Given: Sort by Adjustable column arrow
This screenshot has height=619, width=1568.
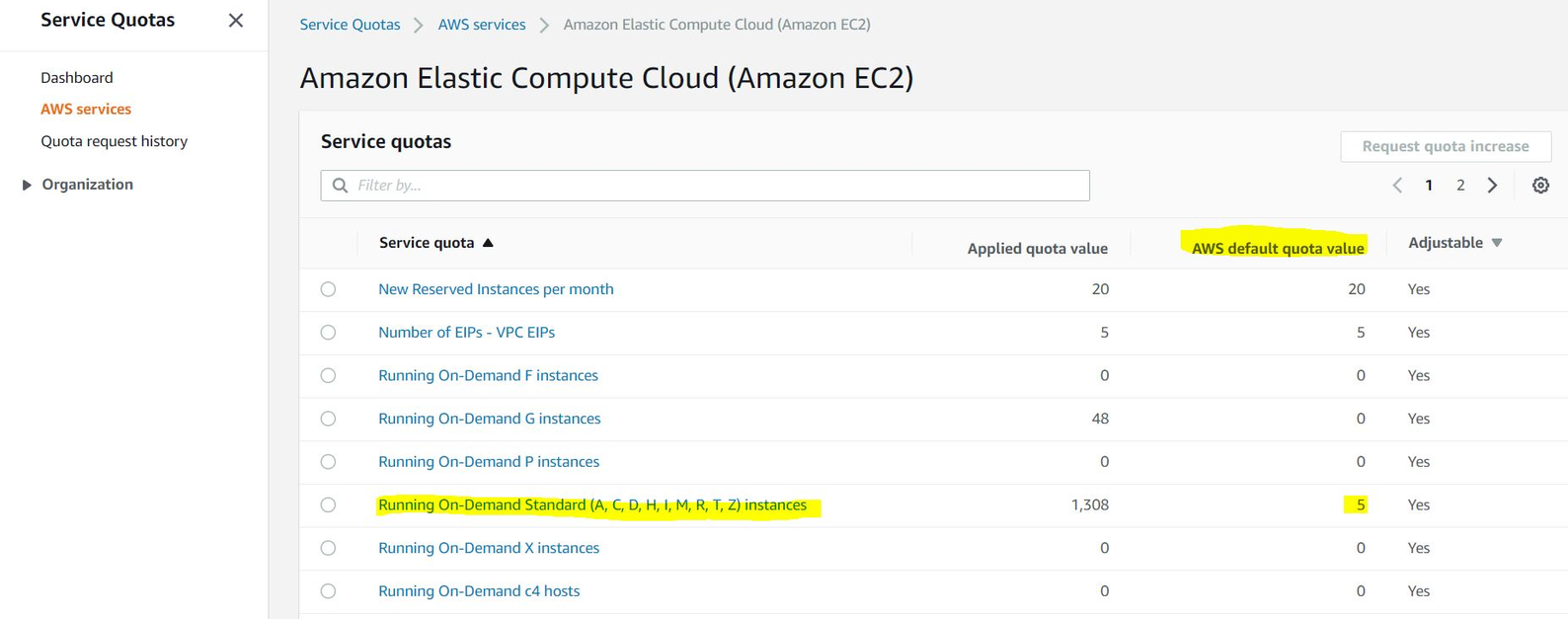Looking at the screenshot, I should coord(1497,243).
